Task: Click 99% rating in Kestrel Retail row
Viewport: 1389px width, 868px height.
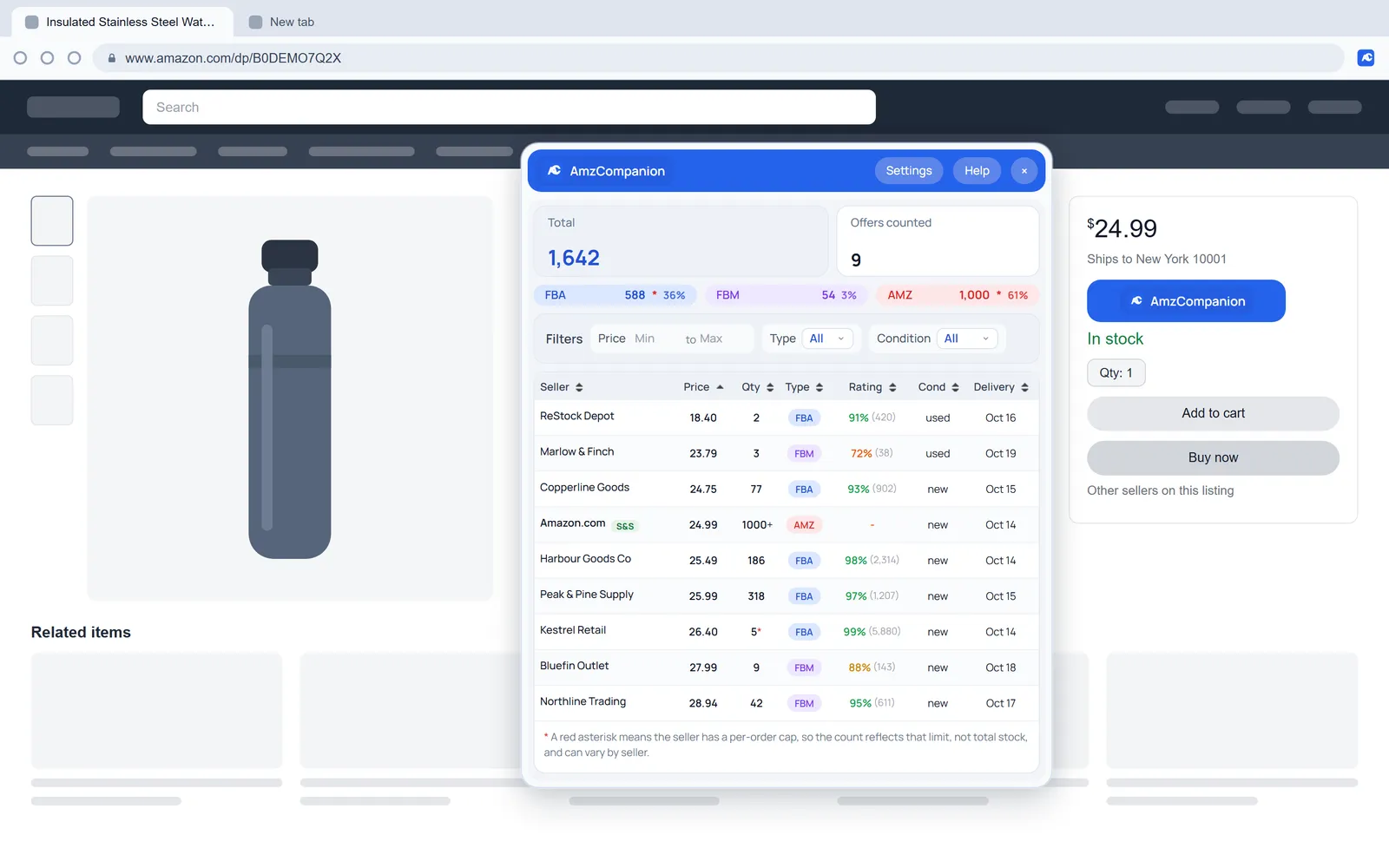Action: click(854, 632)
